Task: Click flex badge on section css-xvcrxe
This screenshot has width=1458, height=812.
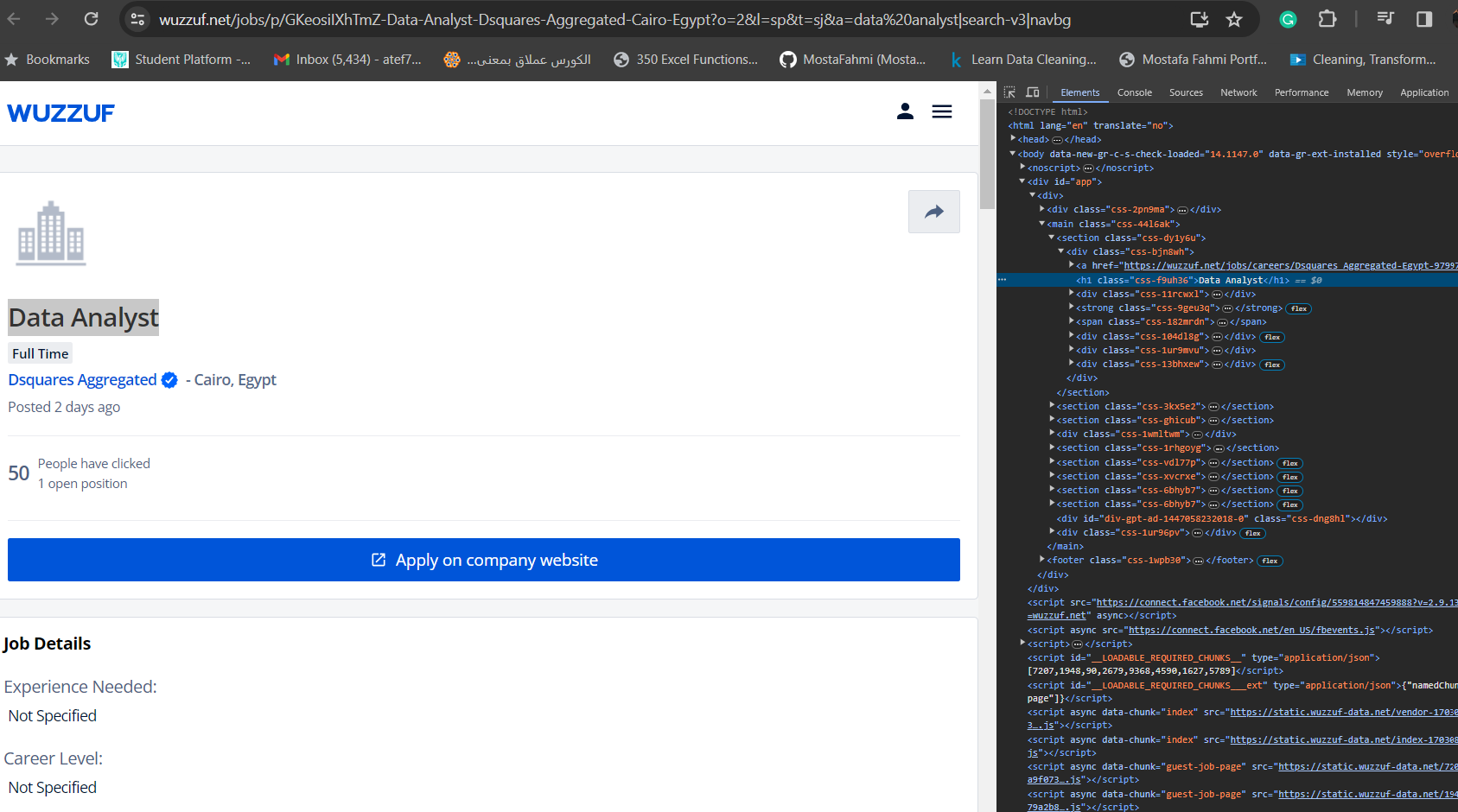Action: click(1290, 477)
